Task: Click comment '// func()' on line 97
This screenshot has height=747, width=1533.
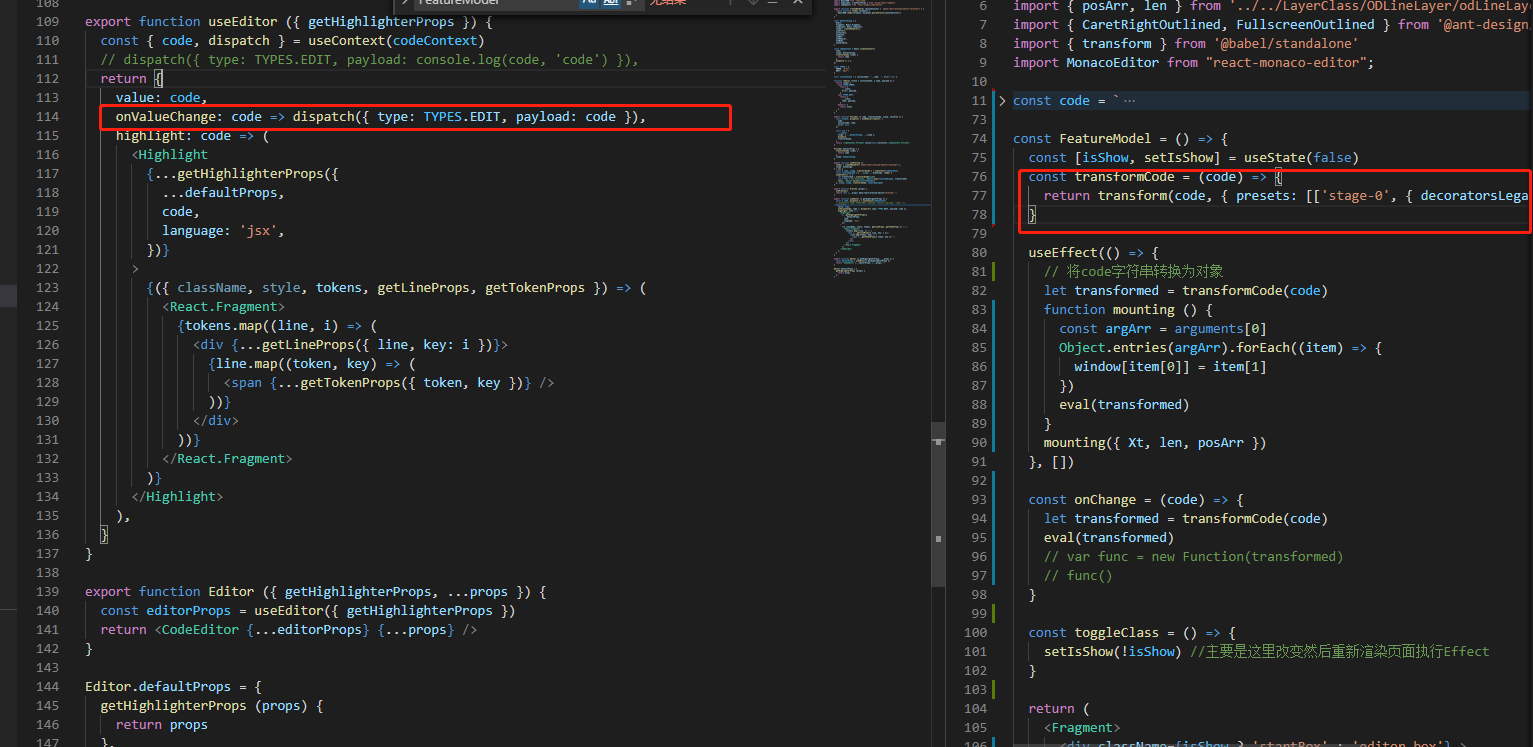Action: 1078,576
